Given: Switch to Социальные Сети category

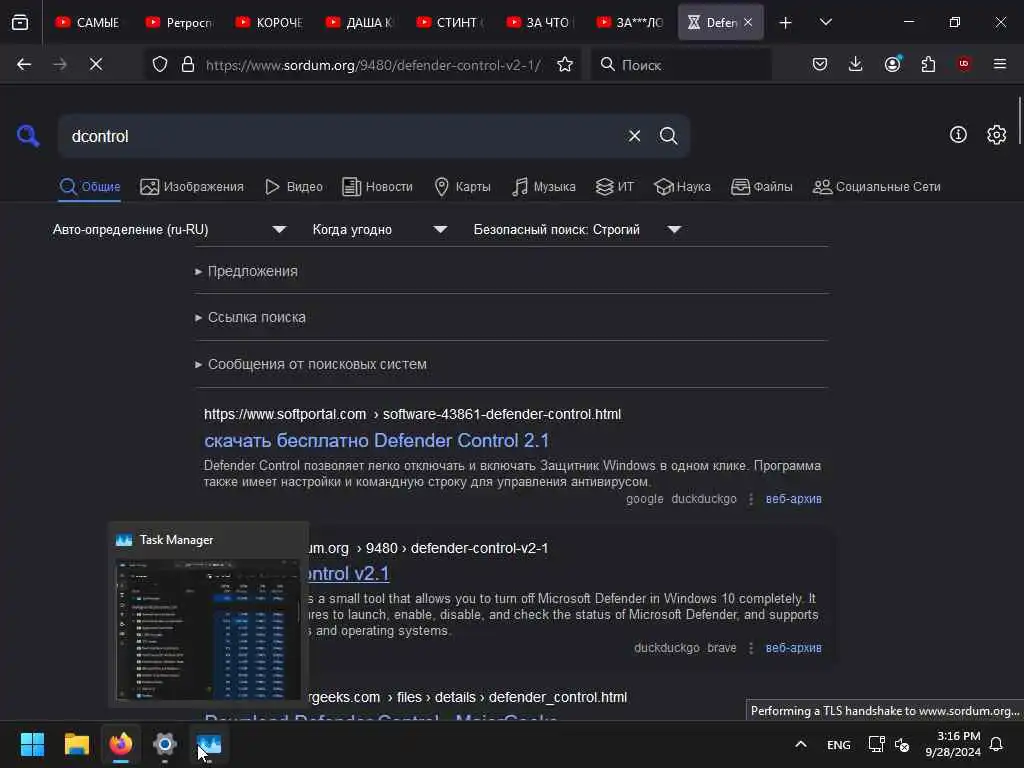Looking at the screenshot, I should [x=876, y=187].
